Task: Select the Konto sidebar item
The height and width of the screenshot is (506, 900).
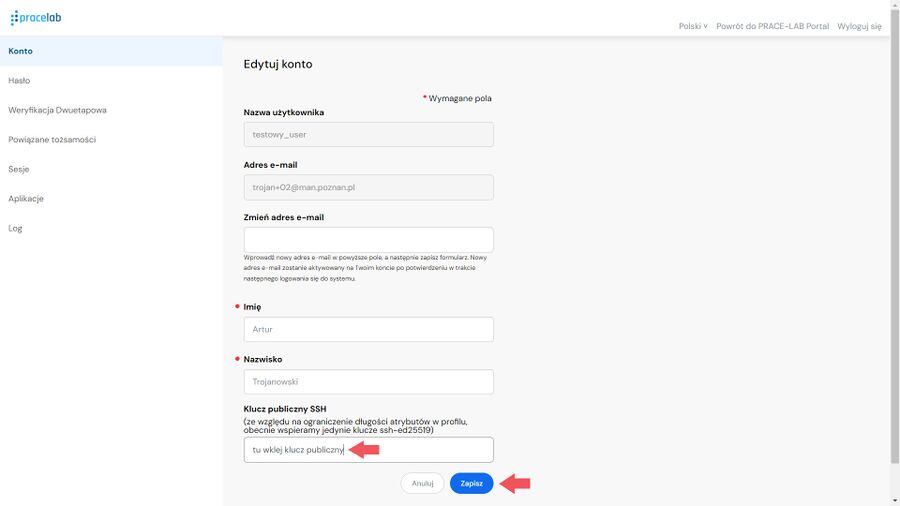Action: pos(111,51)
